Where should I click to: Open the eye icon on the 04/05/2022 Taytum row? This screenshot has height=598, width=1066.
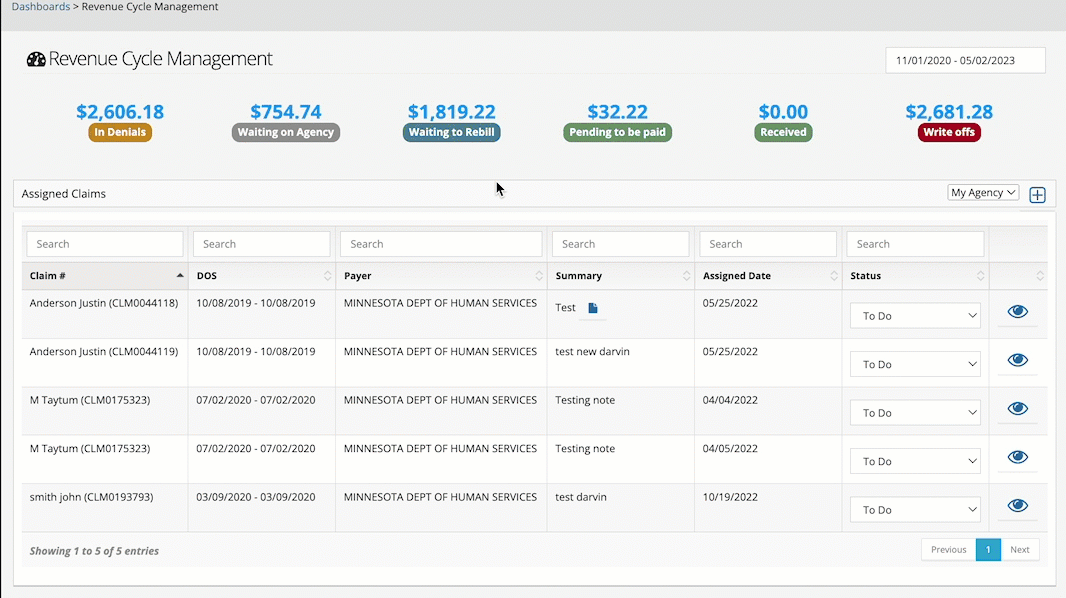pyautogui.click(x=1017, y=457)
